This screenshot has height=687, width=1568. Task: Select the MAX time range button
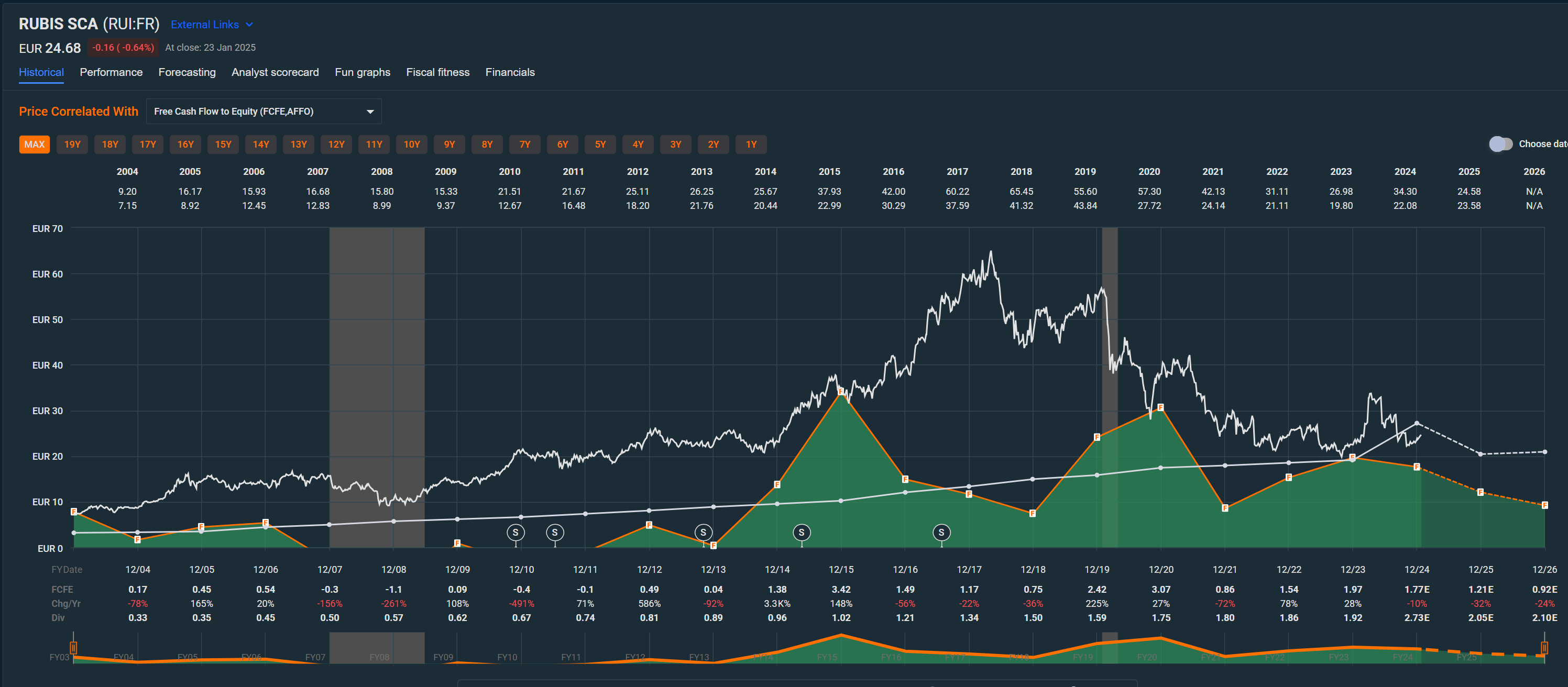point(35,144)
